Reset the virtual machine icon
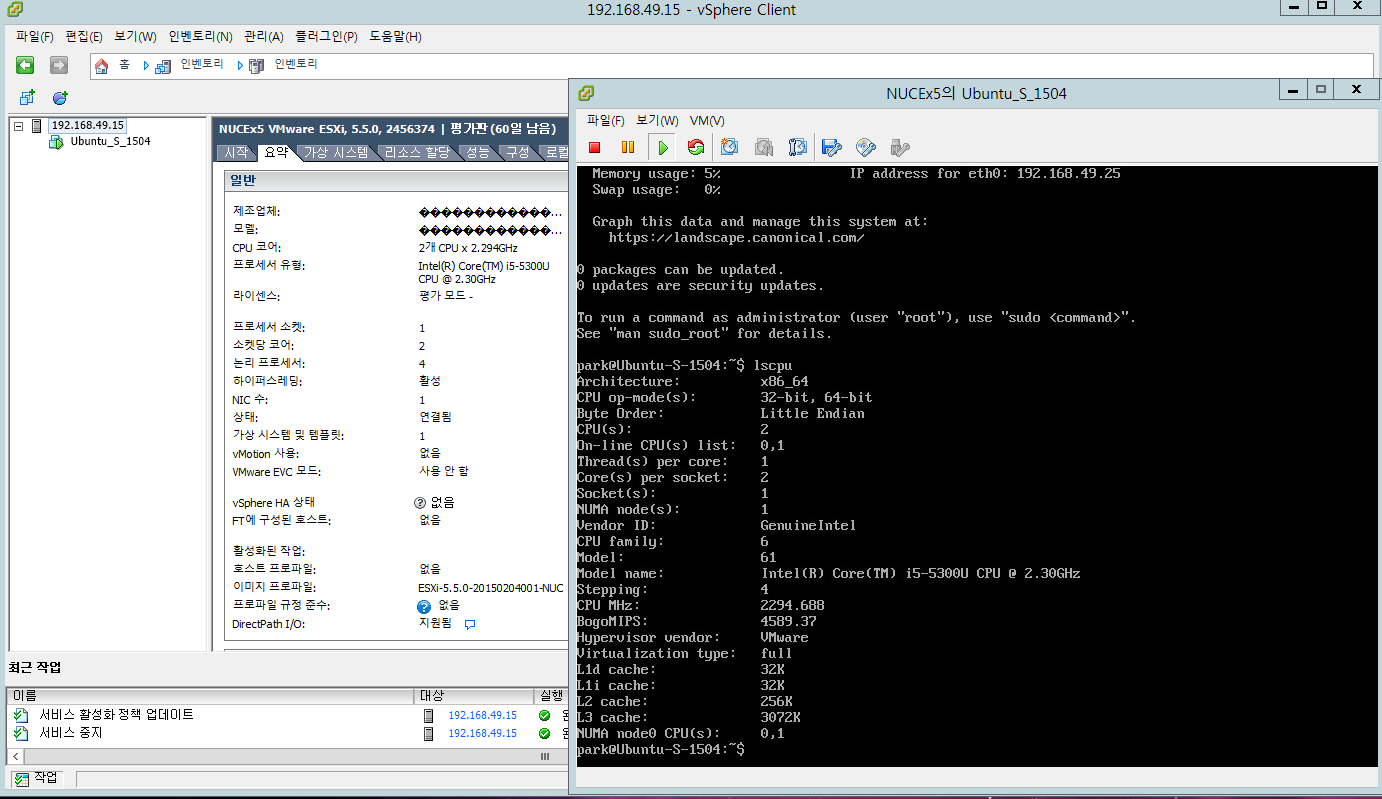The width and height of the screenshot is (1382, 799). [x=695, y=147]
